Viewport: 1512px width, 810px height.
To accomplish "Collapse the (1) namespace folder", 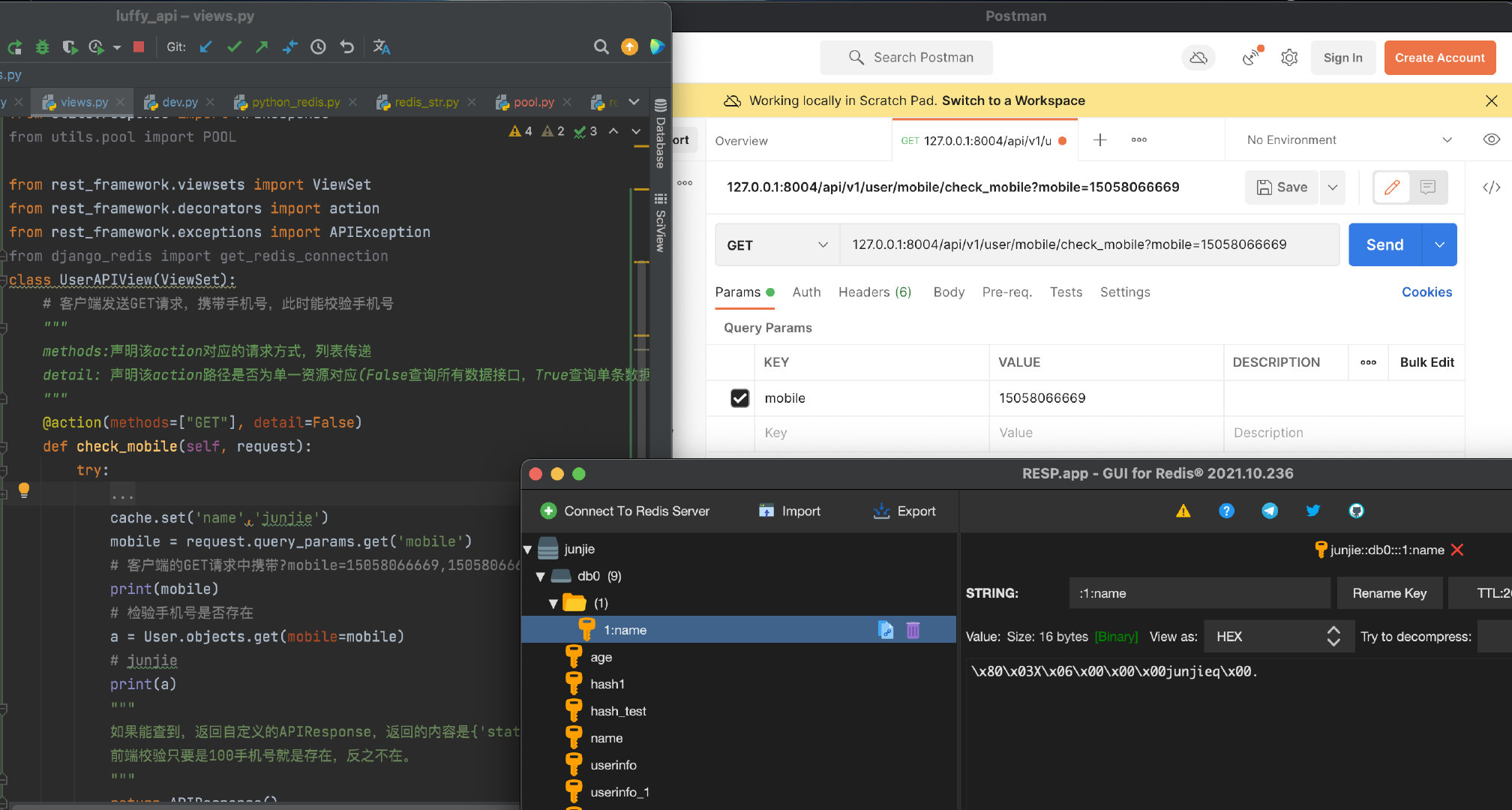I will (553, 604).
